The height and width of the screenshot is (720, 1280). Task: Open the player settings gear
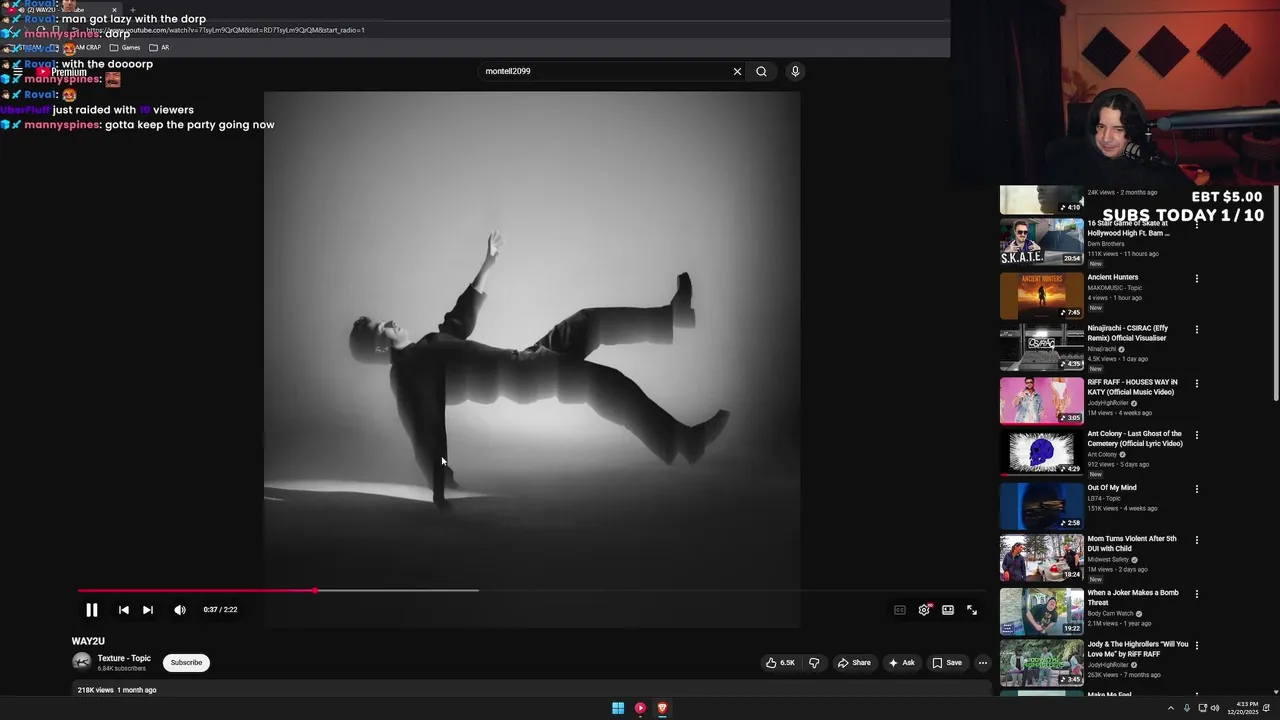tap(925, 610)
